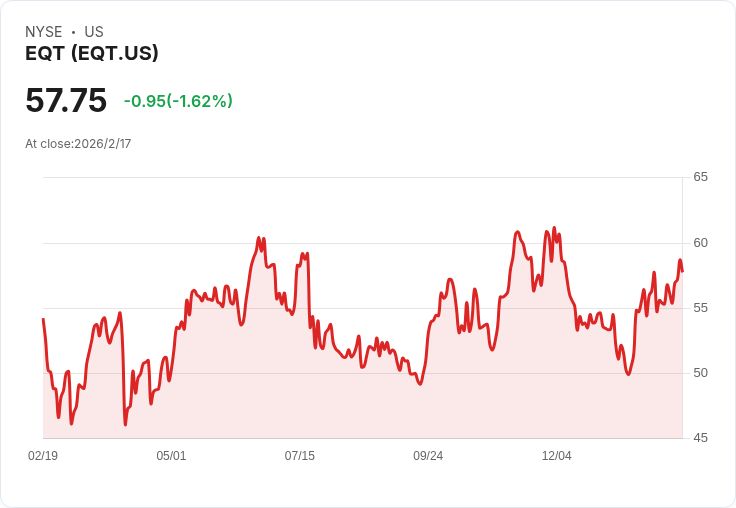Select the 55 y-axis price label

[700, 308]
